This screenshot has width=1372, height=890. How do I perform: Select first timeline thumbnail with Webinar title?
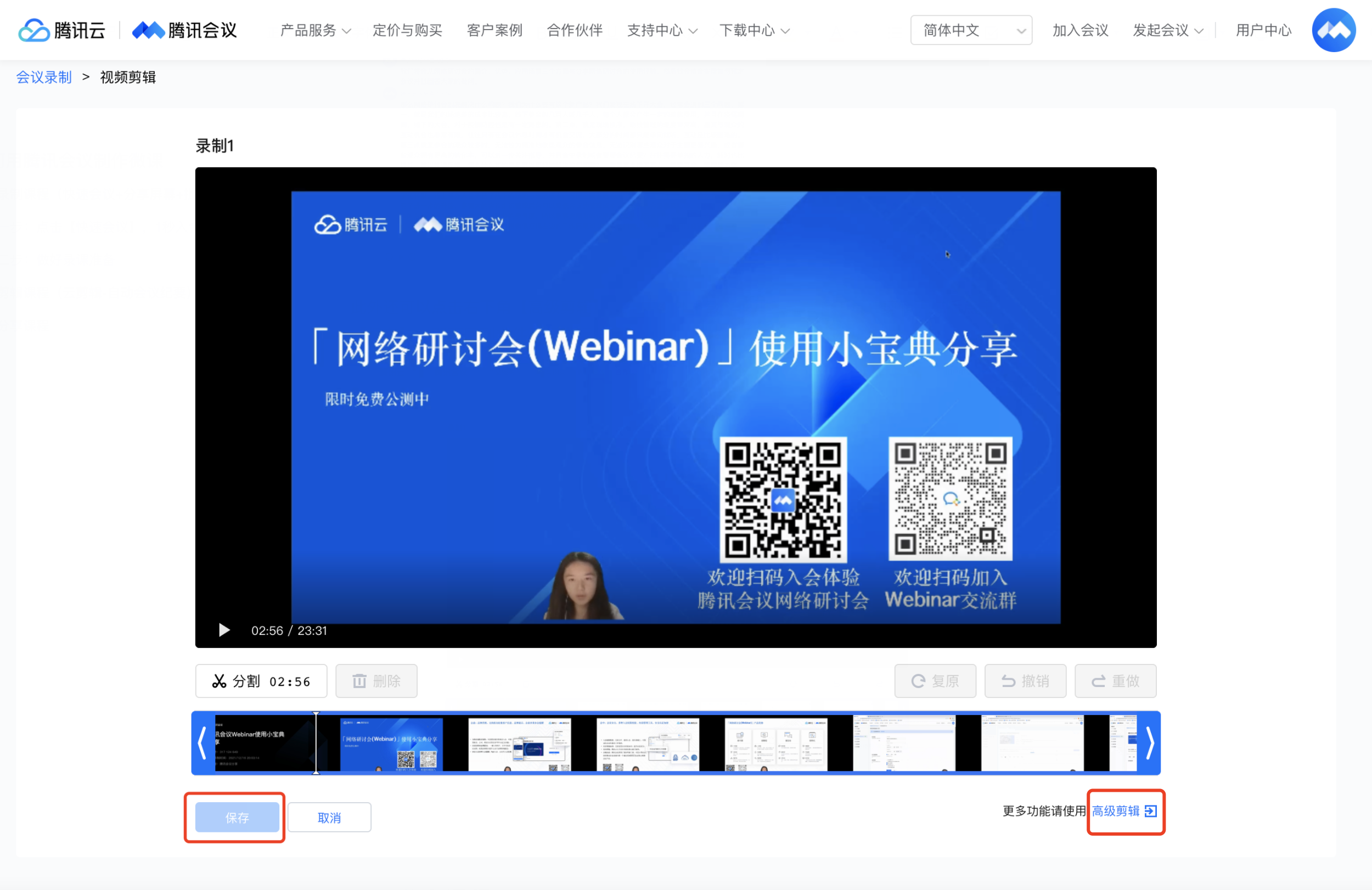coord(263,743)
